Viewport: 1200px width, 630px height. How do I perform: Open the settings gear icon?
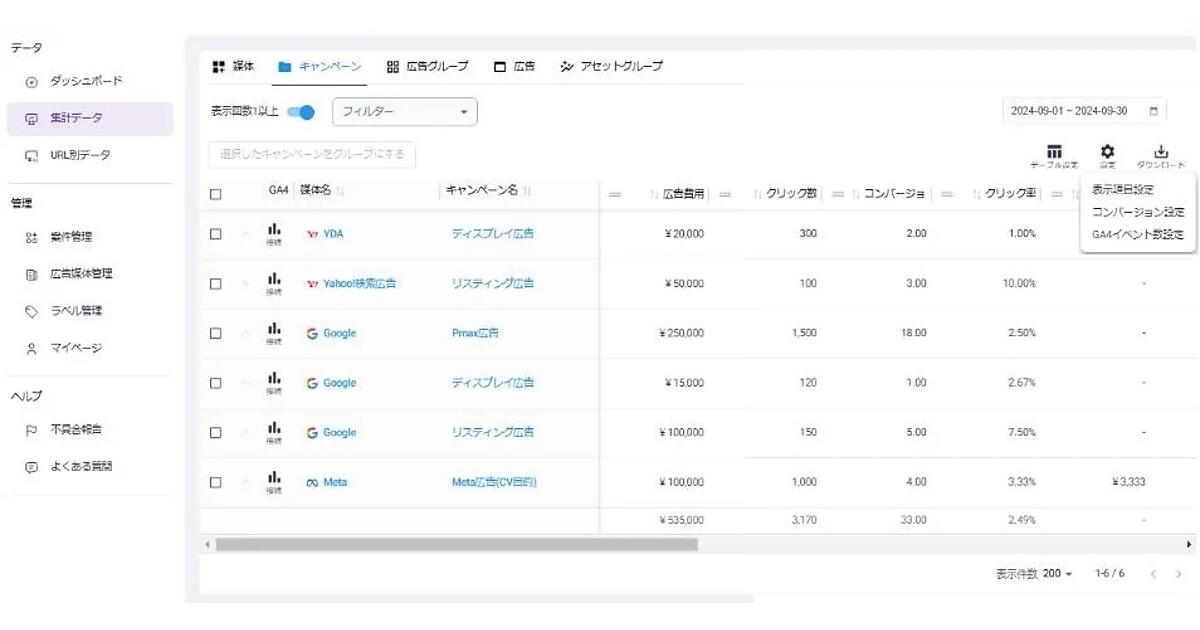point(1107,152)
